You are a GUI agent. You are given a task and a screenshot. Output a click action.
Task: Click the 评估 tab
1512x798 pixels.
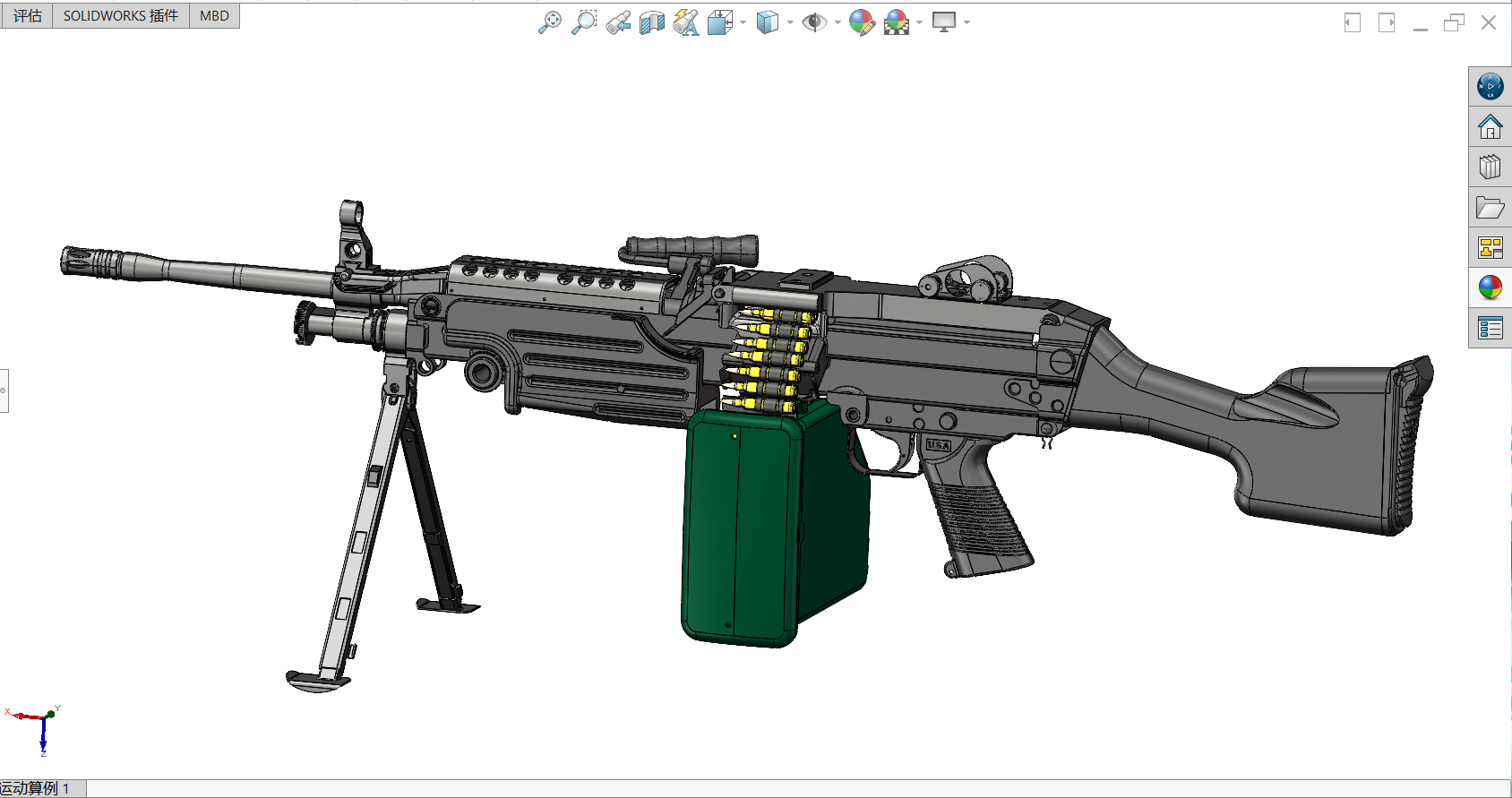[27, 16]
